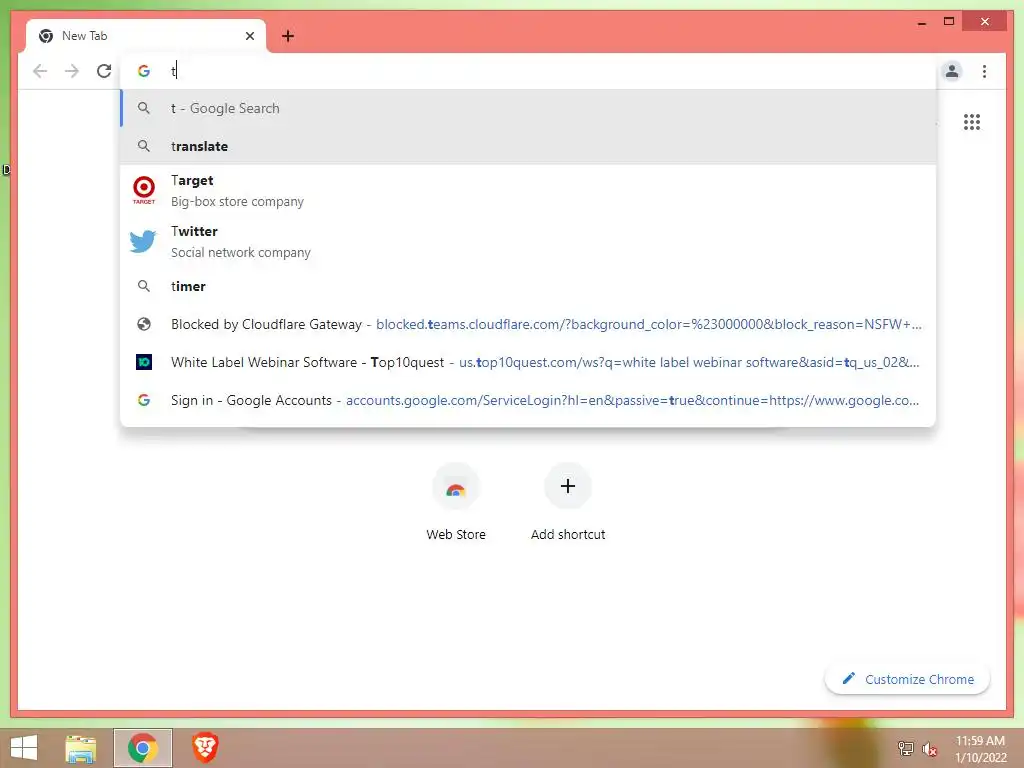Open File Explorer from the taskbar

[x=81, y=748]
